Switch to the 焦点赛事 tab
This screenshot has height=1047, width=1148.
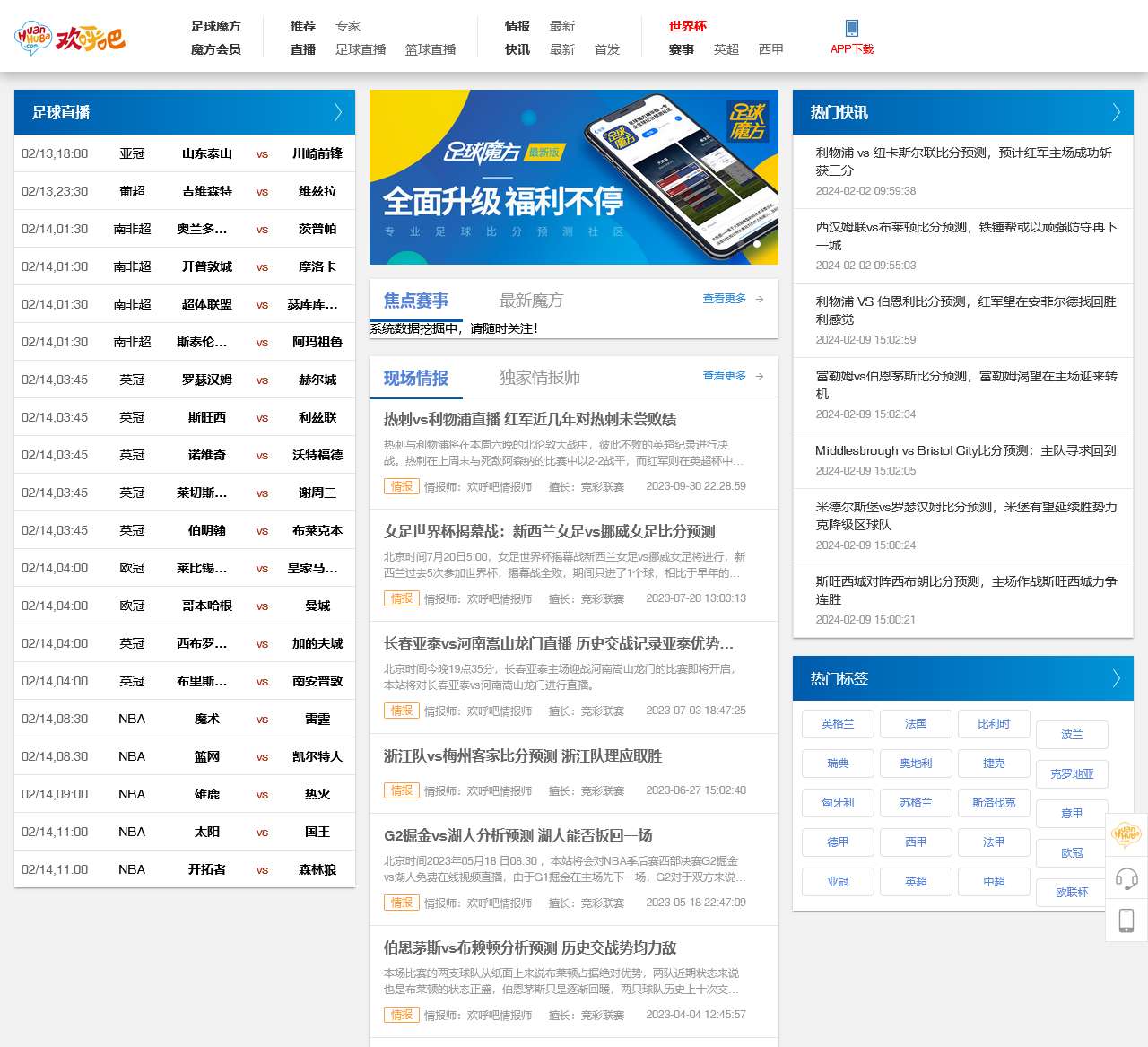click(416, 301)
